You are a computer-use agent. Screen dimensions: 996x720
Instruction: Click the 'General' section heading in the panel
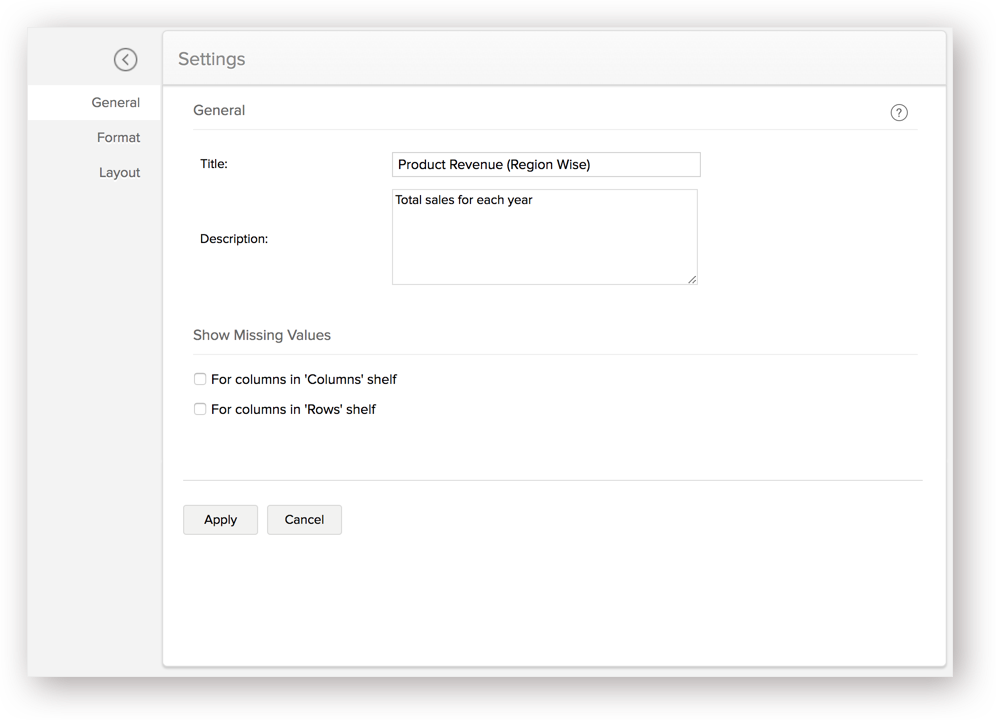(x=219, y=110)
